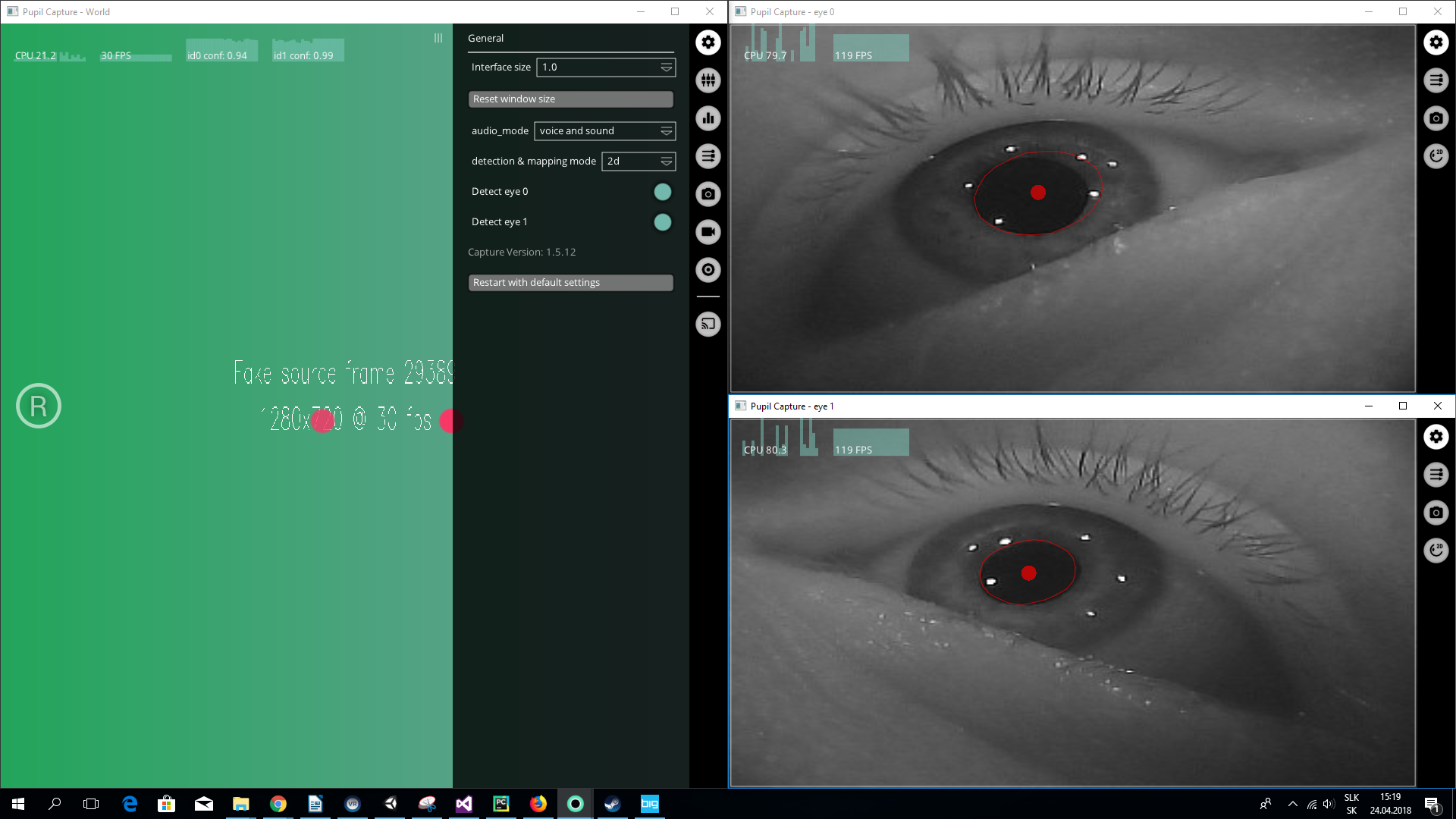Viewport: 1456px width, 819px height.
Task: Switch keyboard language SLK indicator
Action: coord(1351,804)
